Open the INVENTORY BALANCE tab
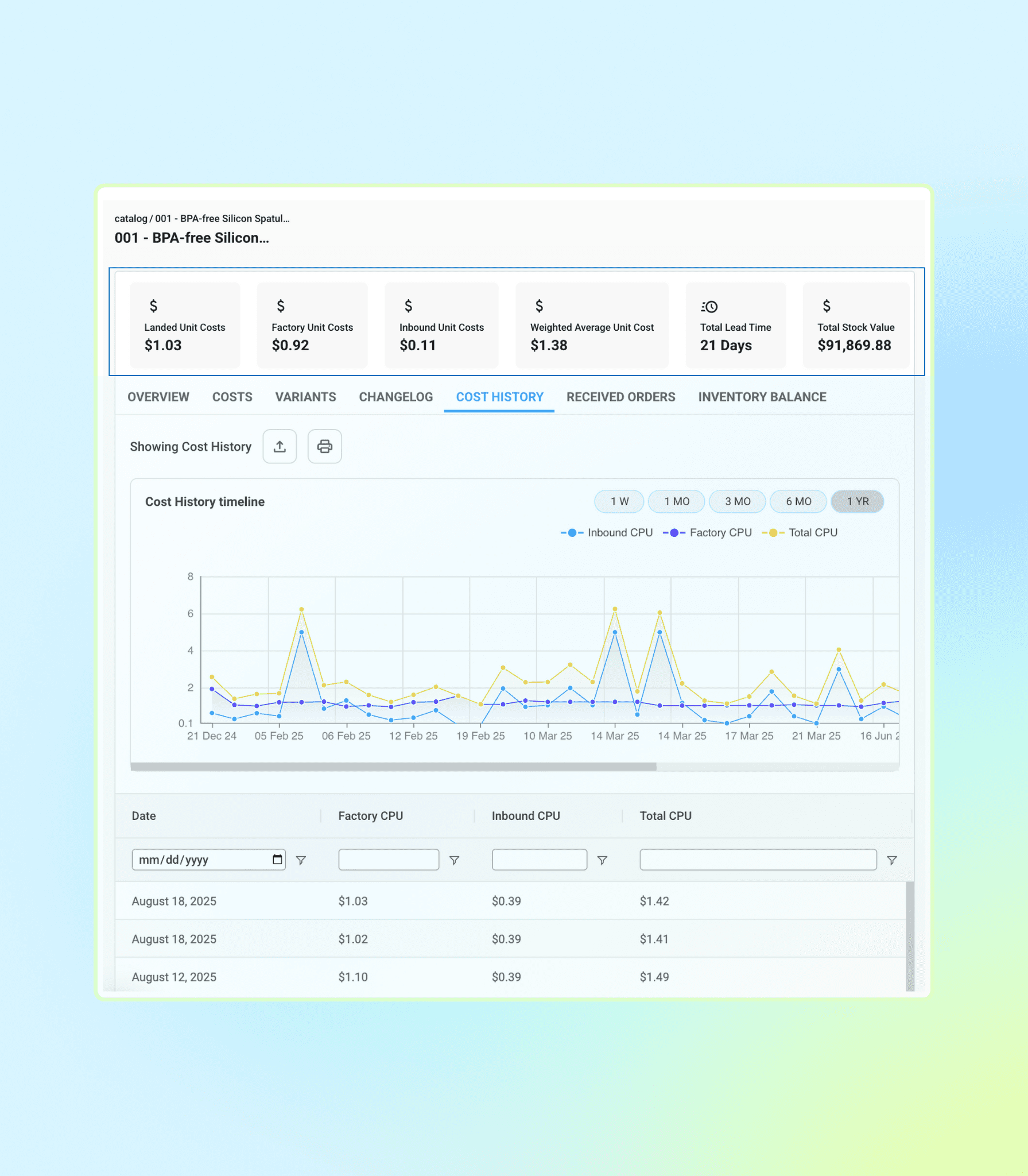 [762, 397]
